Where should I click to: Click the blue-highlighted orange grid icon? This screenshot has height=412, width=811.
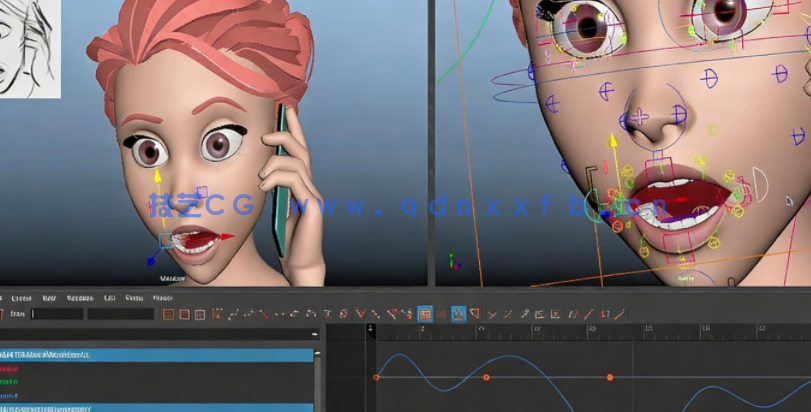425,314
